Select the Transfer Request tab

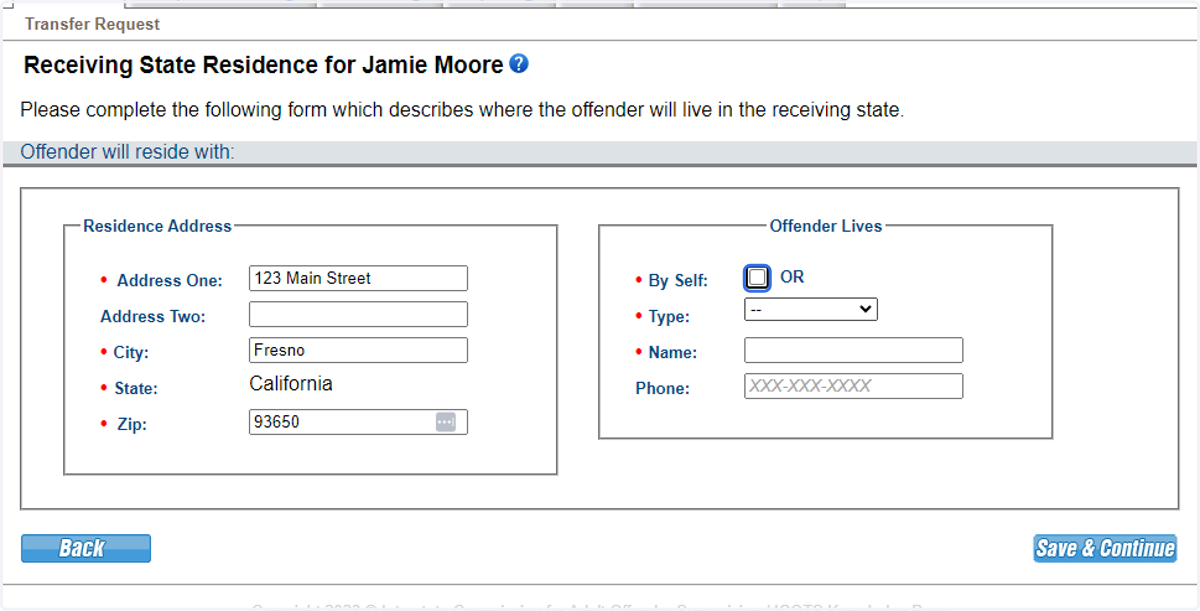pos(92,24)
